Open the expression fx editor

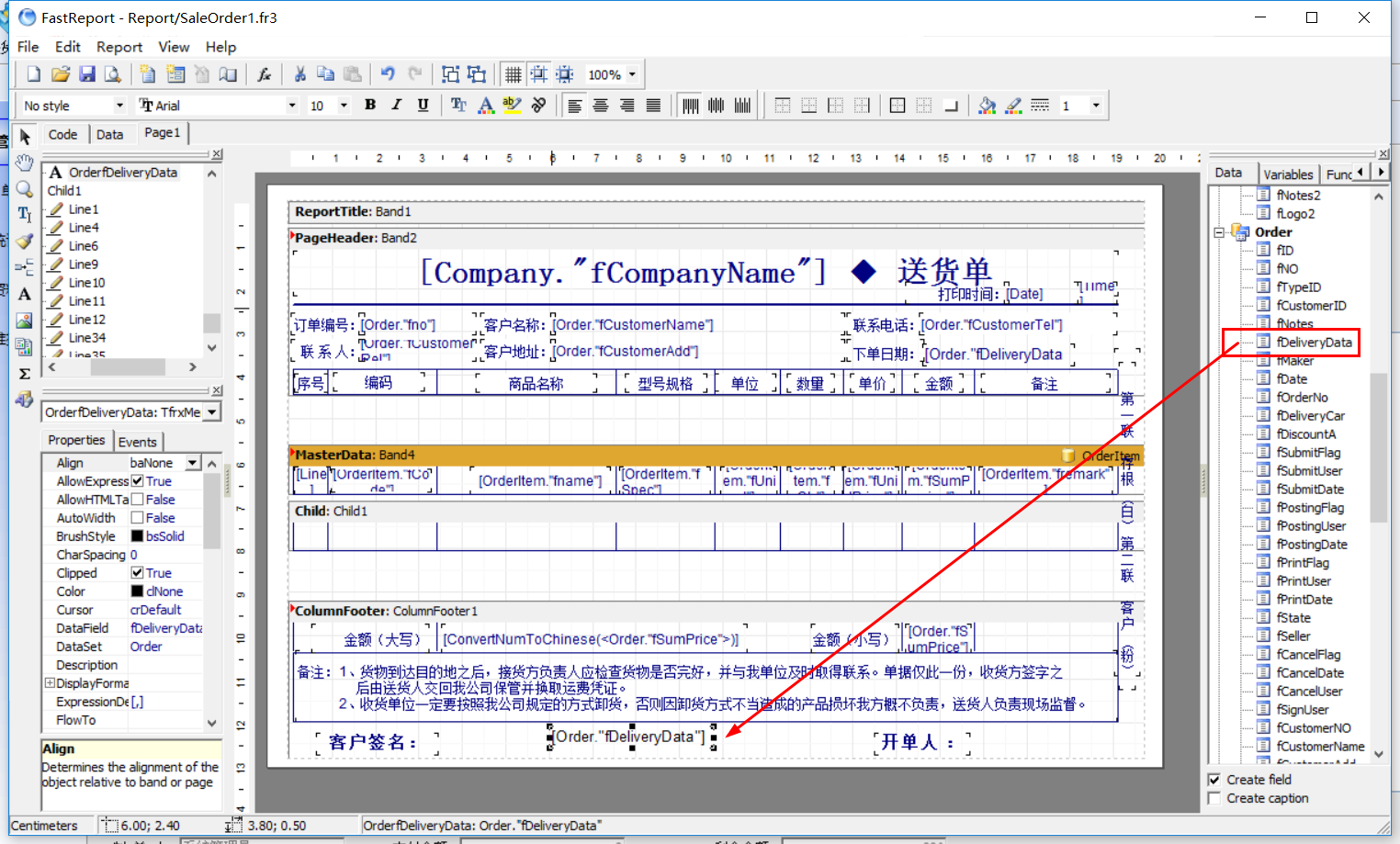(265, 74)
